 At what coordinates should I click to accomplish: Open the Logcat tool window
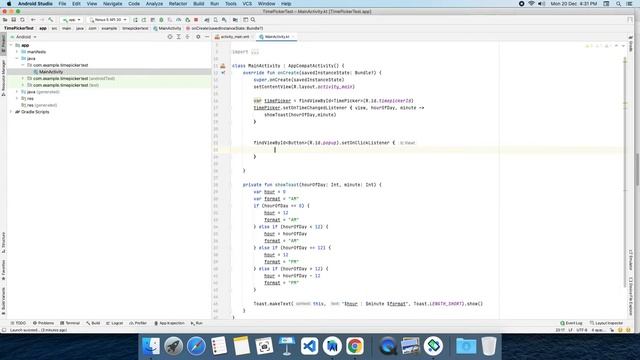point(115,323)
